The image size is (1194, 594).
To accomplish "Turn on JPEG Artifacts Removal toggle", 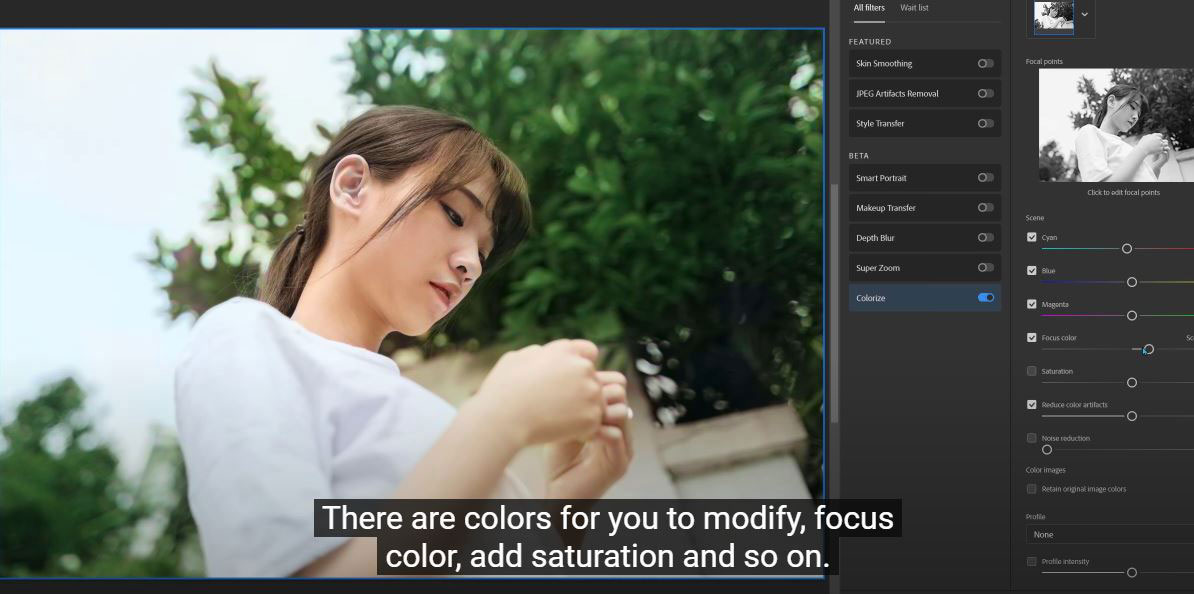I will tap(985, 94).
